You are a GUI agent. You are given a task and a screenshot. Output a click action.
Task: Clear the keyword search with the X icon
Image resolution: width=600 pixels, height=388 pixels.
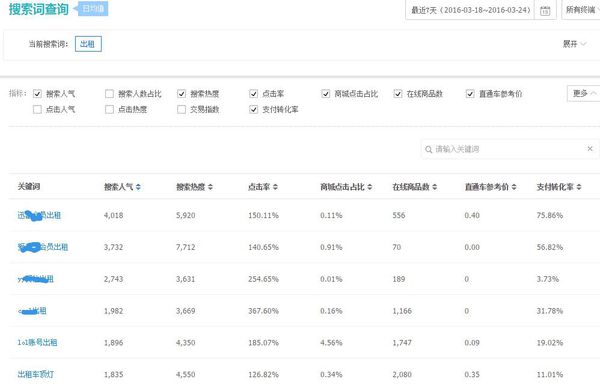coord(590,148)
